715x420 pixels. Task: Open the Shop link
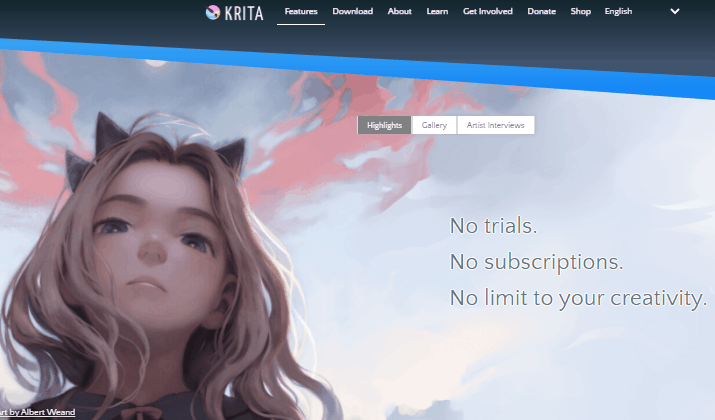coord(580,11)
